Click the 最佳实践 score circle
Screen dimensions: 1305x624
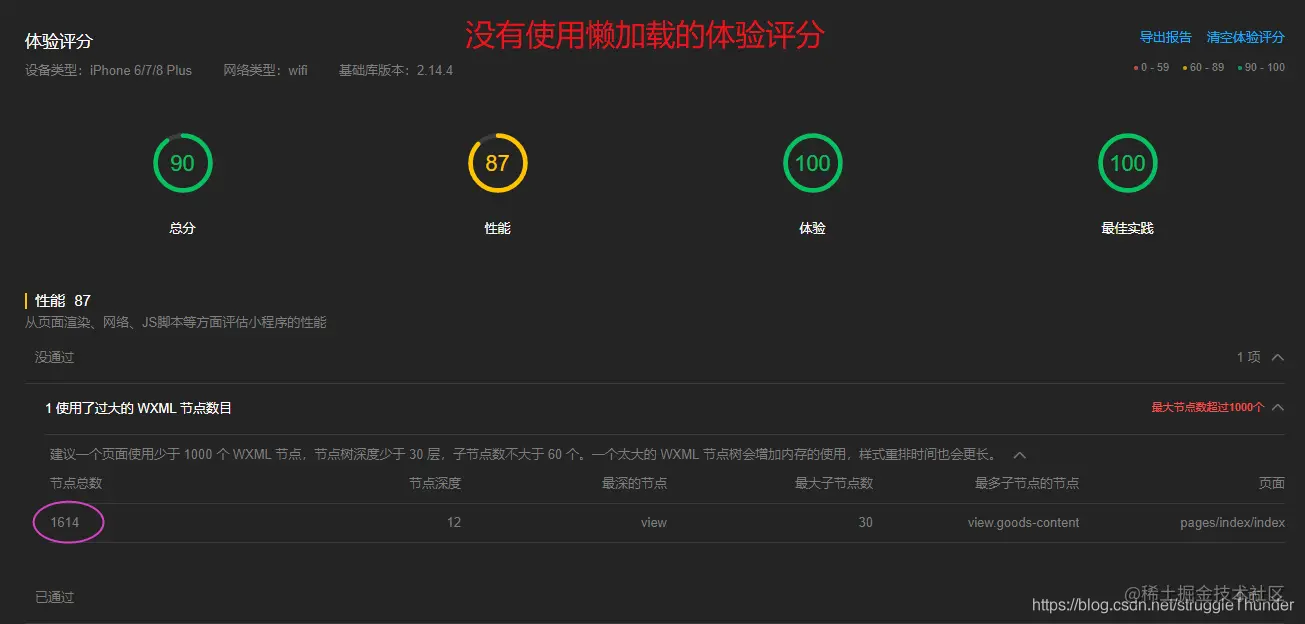pyautogui.click(x=1127, y=163)
